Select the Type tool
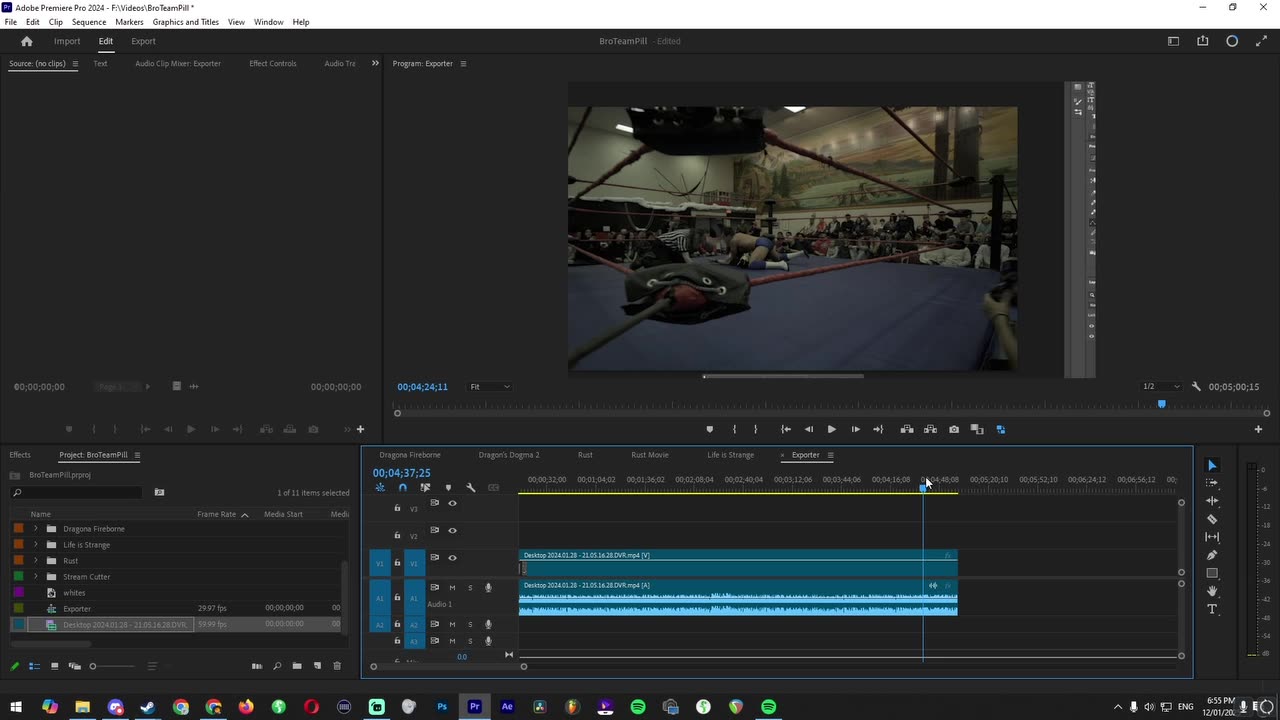Screen dimensions: 1280x720 (1212, 609)
